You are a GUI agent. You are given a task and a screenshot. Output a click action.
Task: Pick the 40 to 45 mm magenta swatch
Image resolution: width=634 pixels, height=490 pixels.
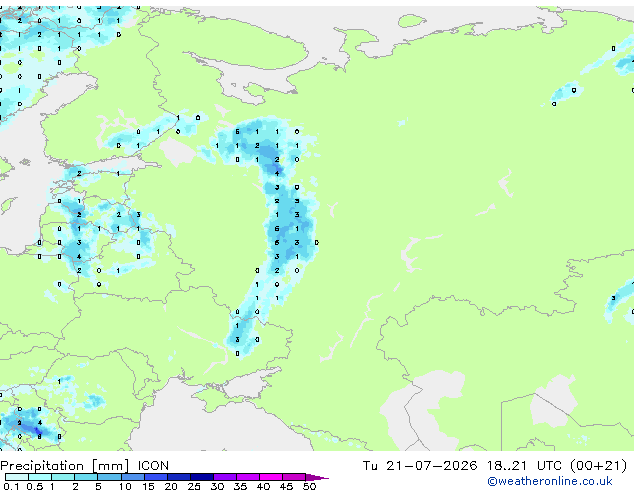pyautogui.click(x=271, y=477)
